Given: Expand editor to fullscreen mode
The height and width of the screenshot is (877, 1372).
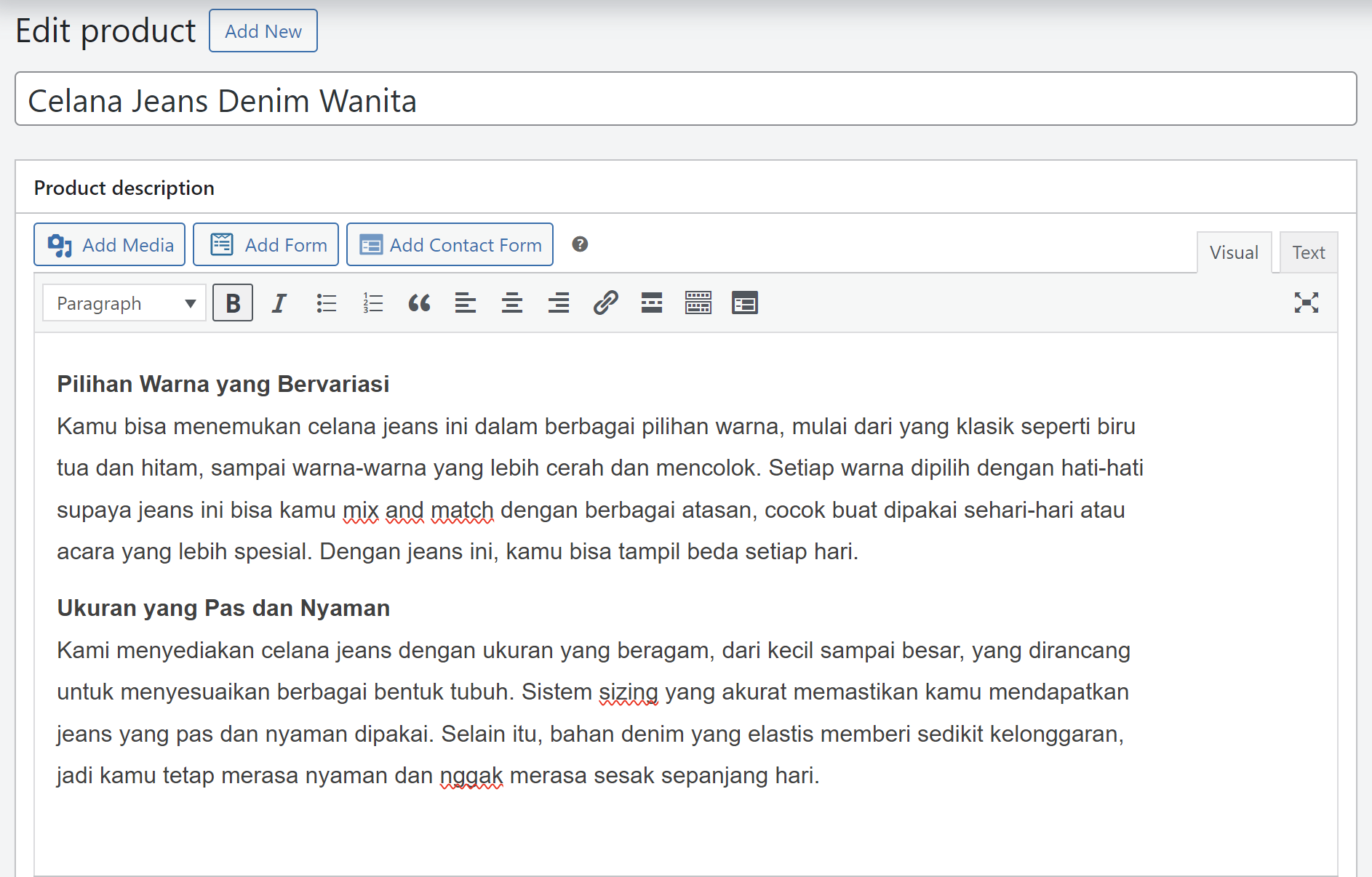Looking at the screenshot, I should [x=1307, y=303].
